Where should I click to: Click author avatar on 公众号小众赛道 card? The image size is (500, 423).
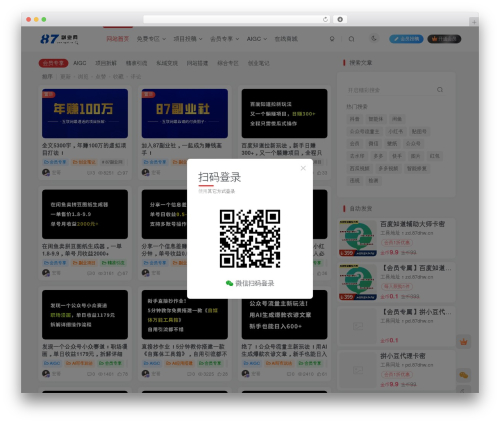point(46,374)
